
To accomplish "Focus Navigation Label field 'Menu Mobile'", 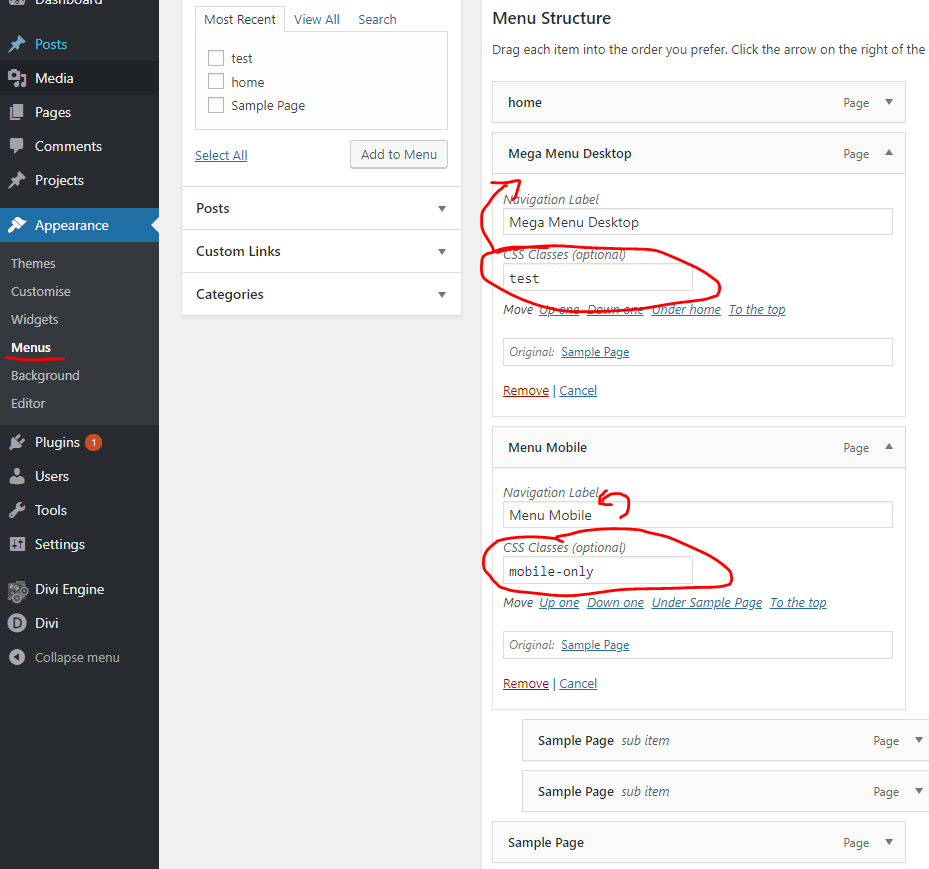I will pos(697,515).
